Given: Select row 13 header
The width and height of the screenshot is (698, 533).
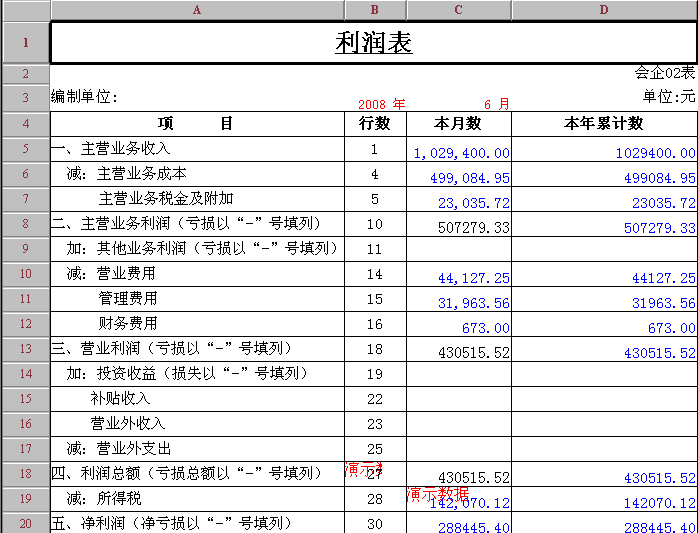Looking at the screenshot, I should coord(26,349).
